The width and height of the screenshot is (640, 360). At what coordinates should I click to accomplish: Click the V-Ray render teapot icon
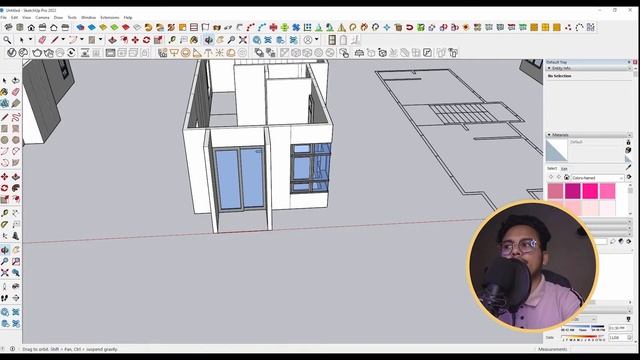37,53
